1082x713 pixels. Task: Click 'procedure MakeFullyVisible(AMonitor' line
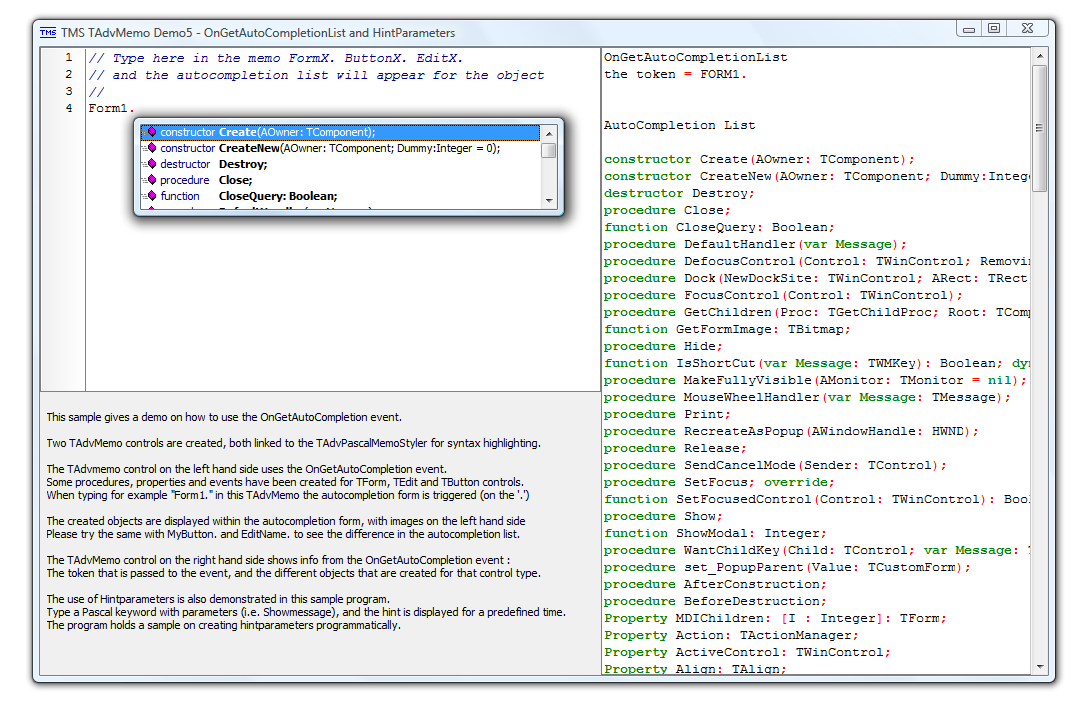(816, 380)
